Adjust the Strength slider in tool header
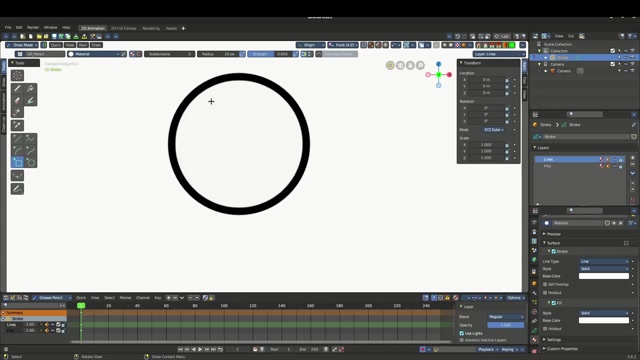Screen dimensions: 640x360 tap(270, 54)
